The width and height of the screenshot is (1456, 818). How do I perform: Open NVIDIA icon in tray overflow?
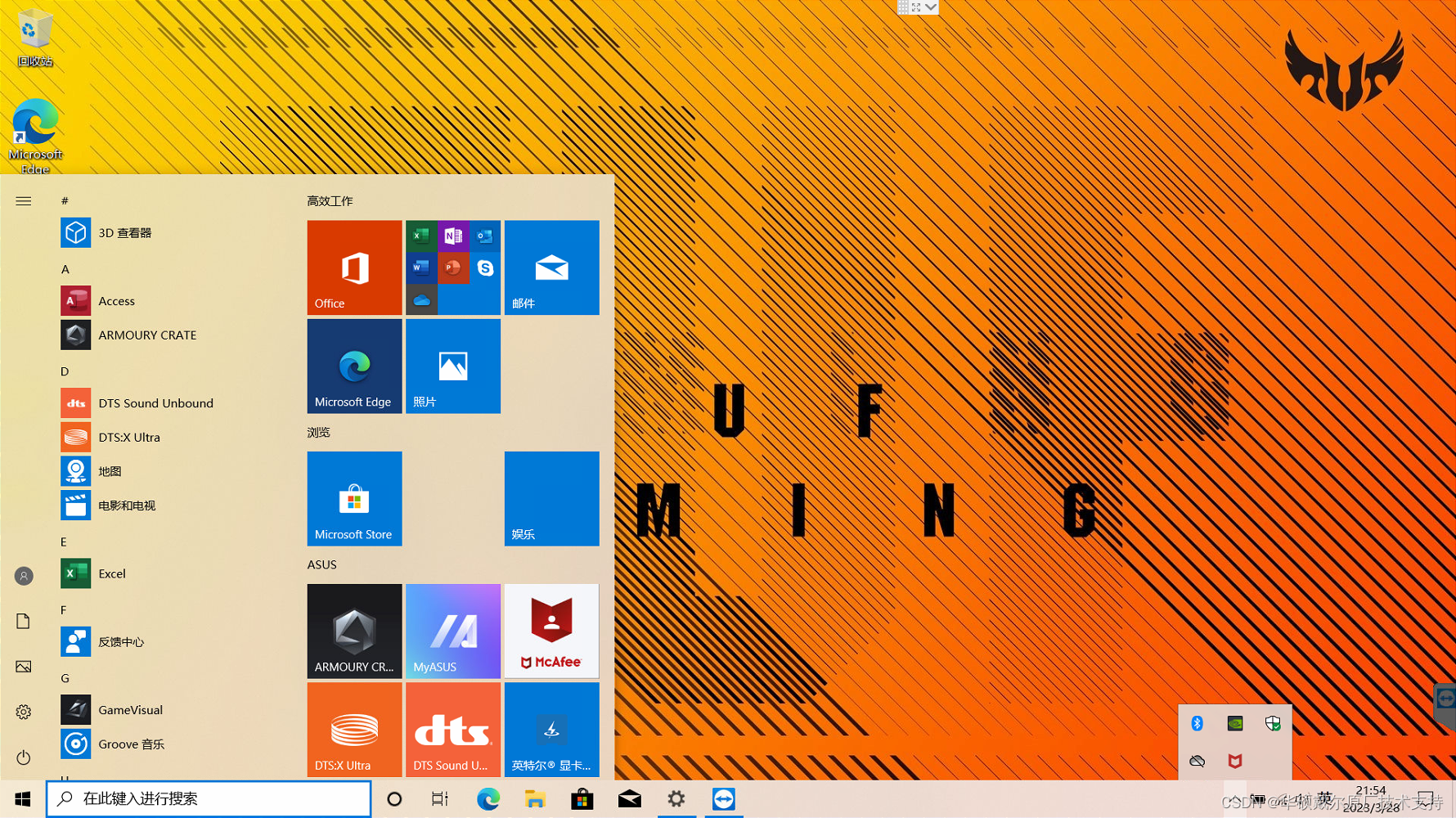point(1235,723)
